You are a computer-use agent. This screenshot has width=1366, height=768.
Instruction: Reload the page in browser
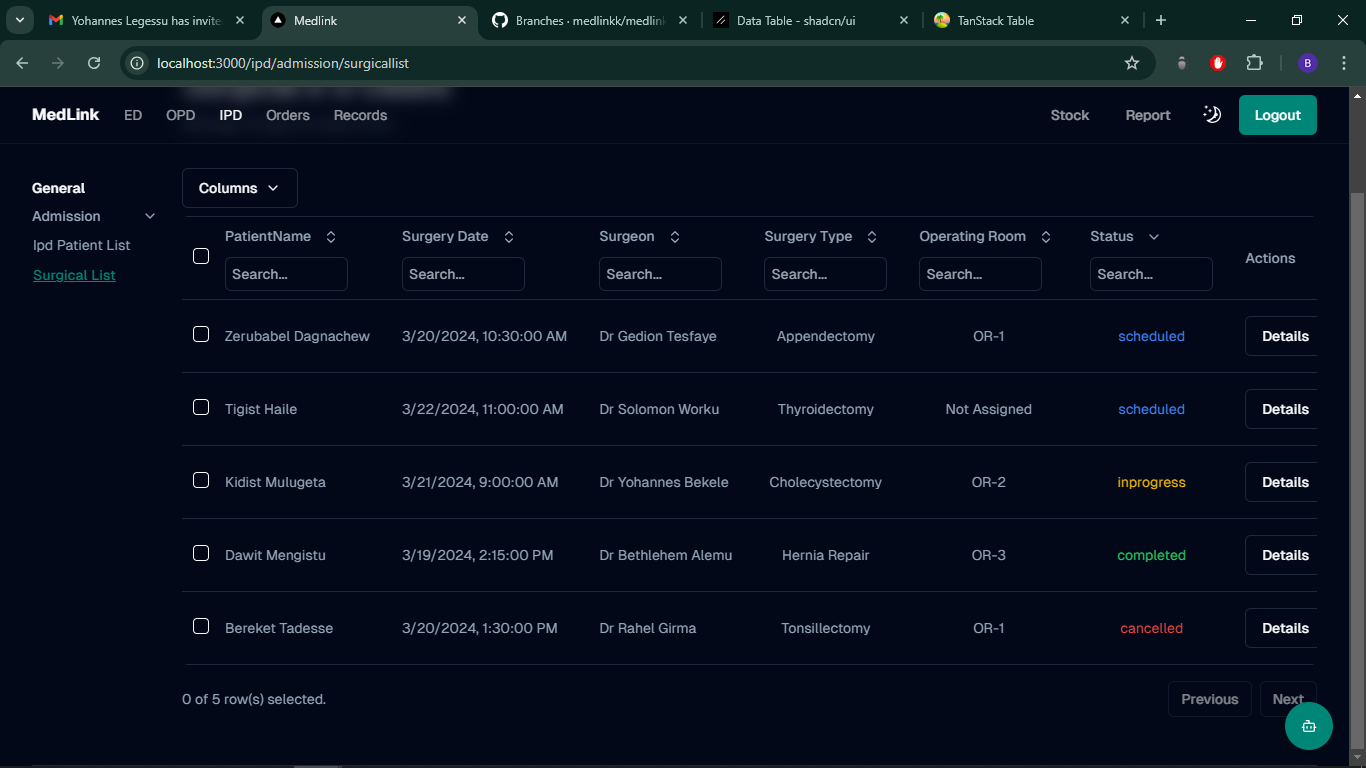click(94, 63)
